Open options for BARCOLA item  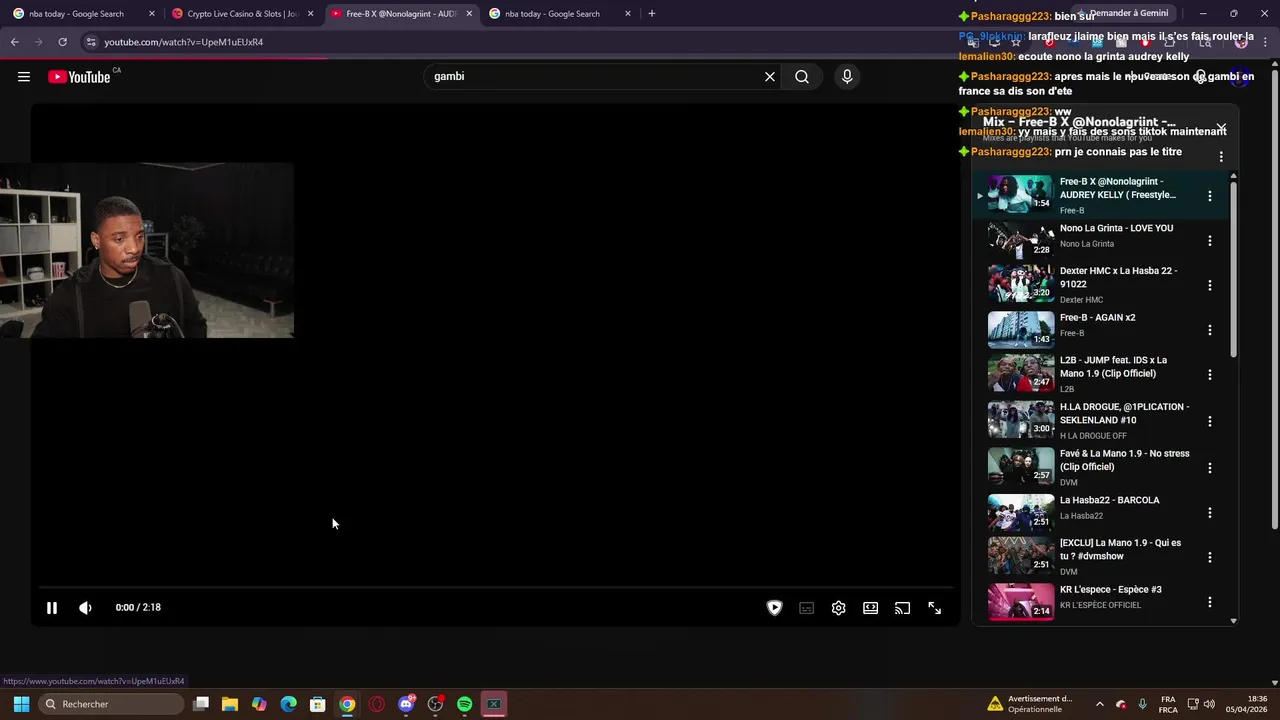pos(1209,513)
